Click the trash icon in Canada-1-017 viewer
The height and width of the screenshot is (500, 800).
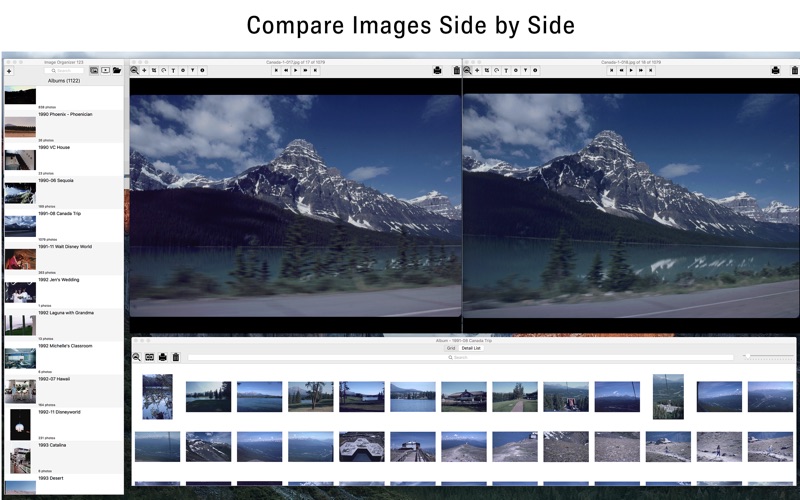coord(457,70)
